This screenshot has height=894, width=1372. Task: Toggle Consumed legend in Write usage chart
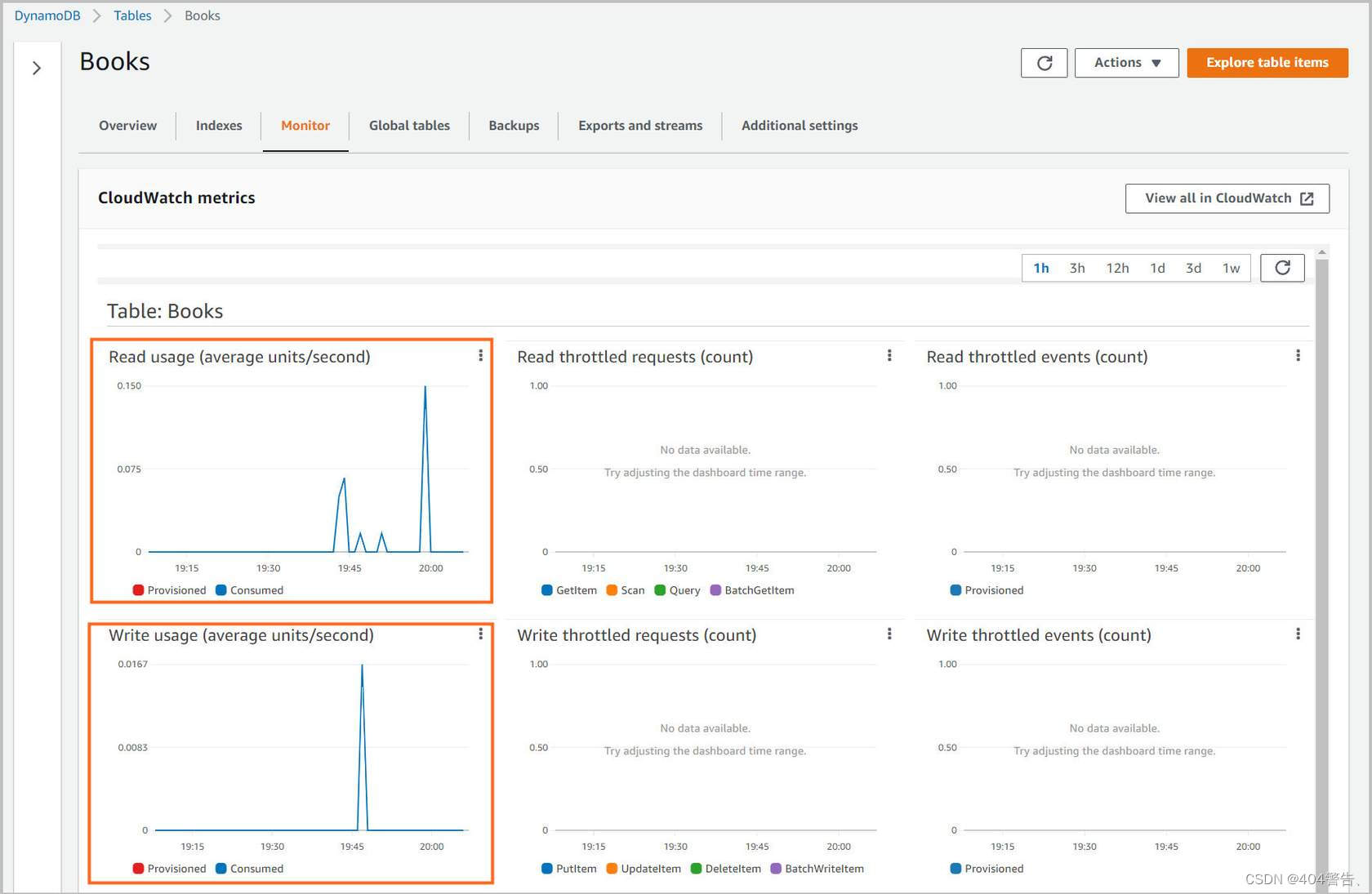point(249,869)
